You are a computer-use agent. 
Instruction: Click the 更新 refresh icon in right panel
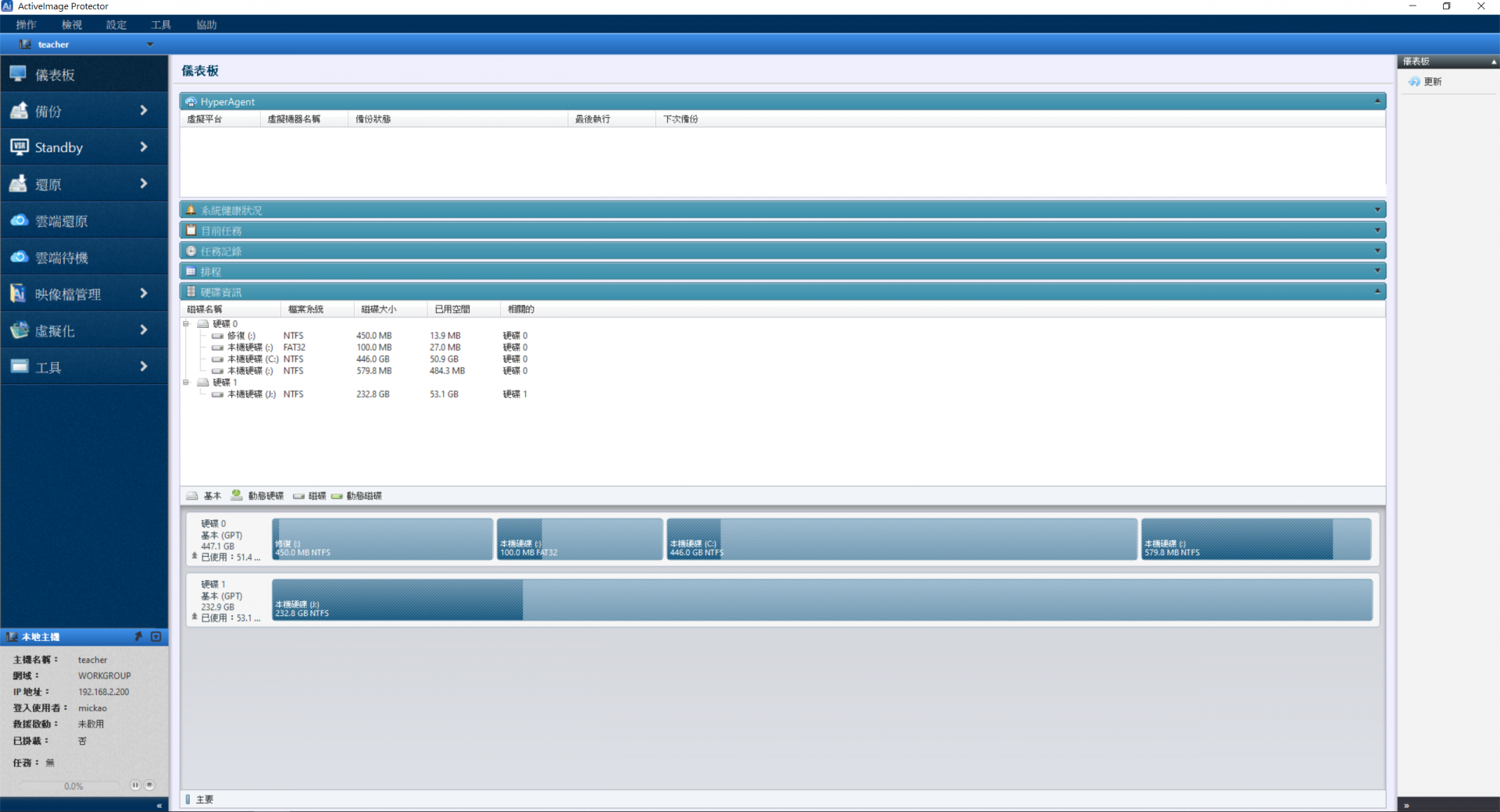(1414, 82)
